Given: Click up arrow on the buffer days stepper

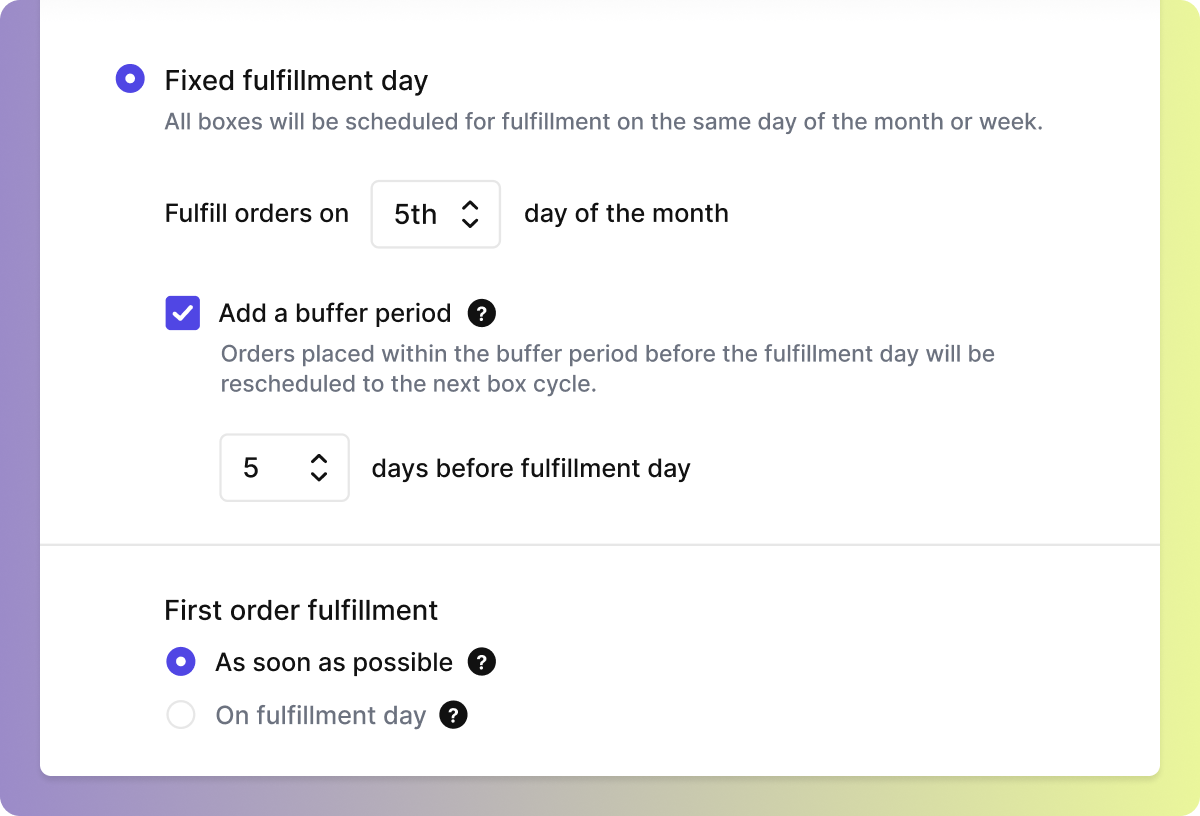Looking at the screenshot, I should tap(319, 461).
